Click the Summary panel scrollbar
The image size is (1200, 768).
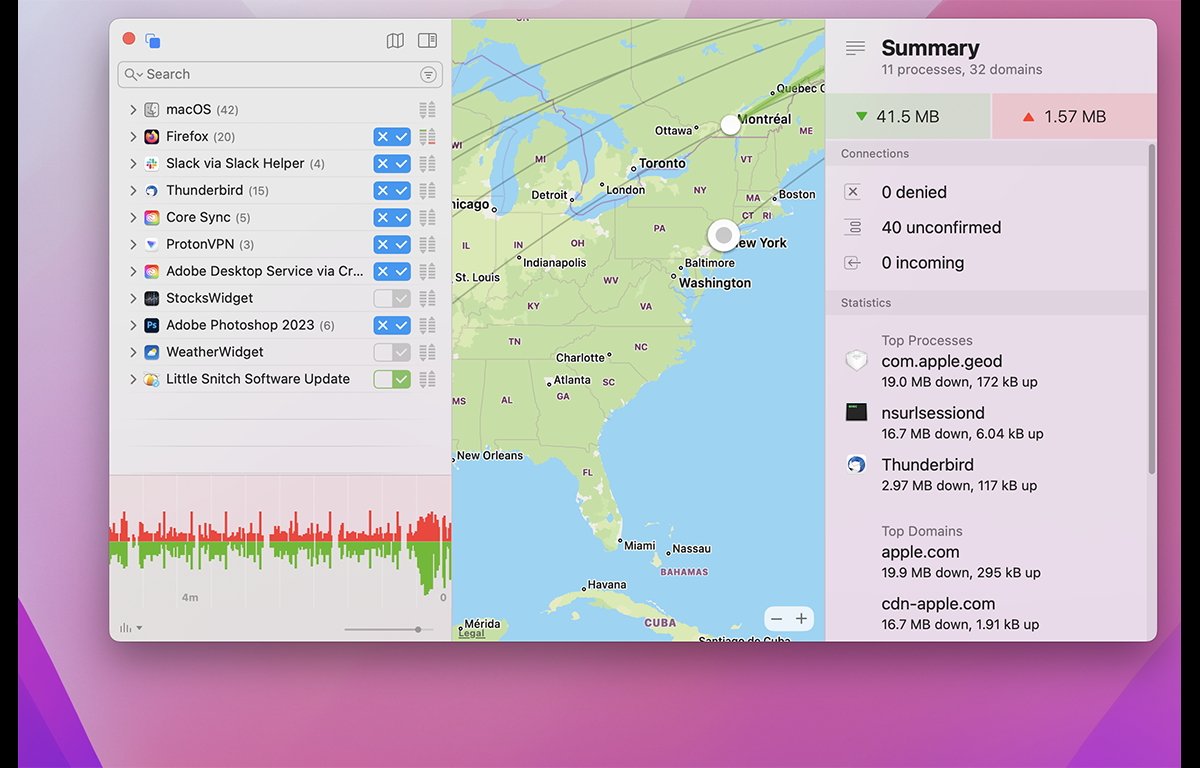[x=1151, y=310]
